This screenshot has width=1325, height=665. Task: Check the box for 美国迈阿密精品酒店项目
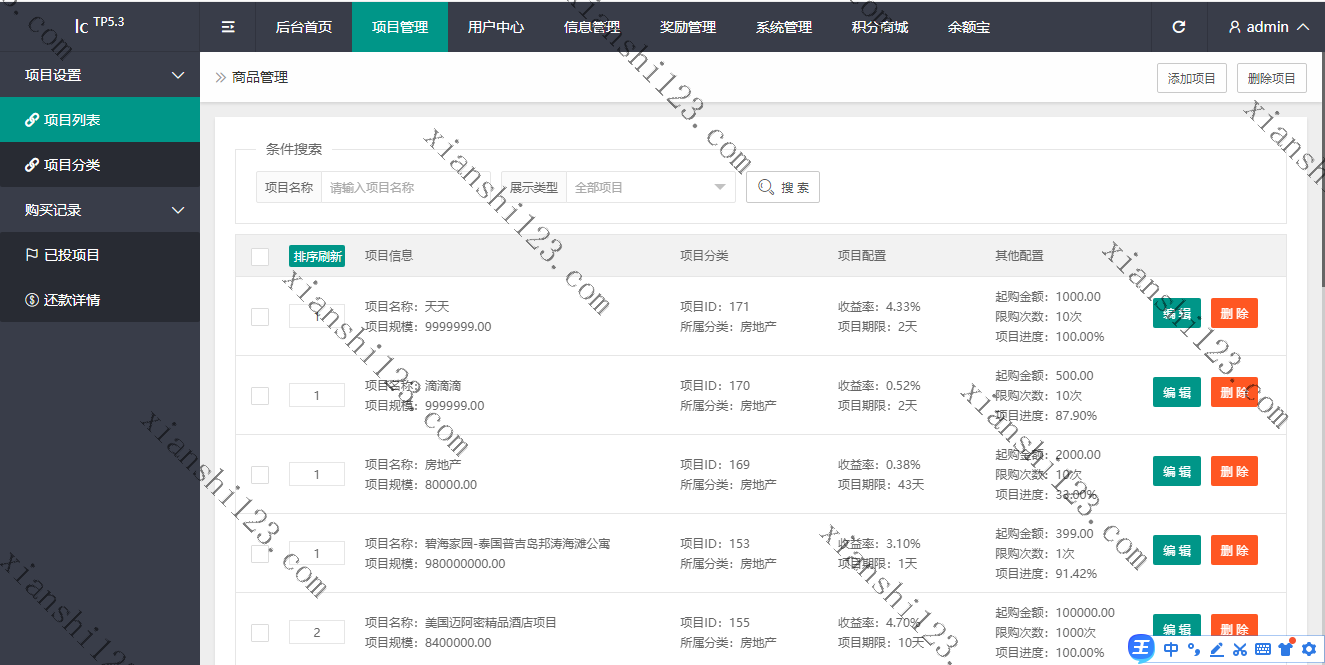[x=260, y=633]
